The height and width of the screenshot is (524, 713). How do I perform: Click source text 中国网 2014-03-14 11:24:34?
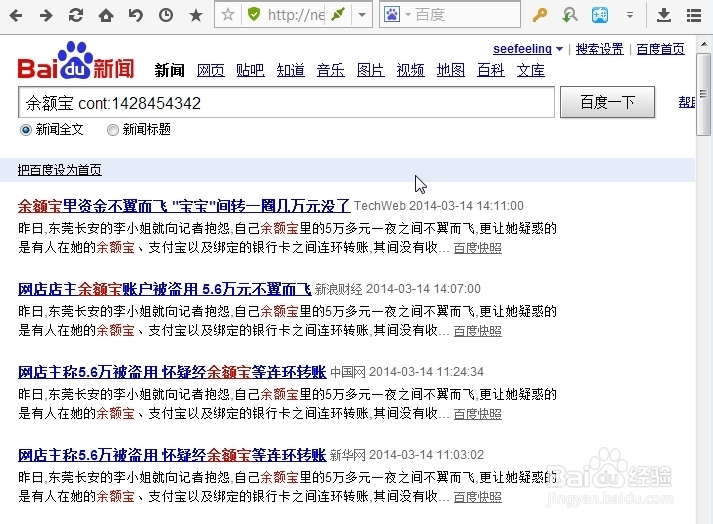(x=407, y=372)
